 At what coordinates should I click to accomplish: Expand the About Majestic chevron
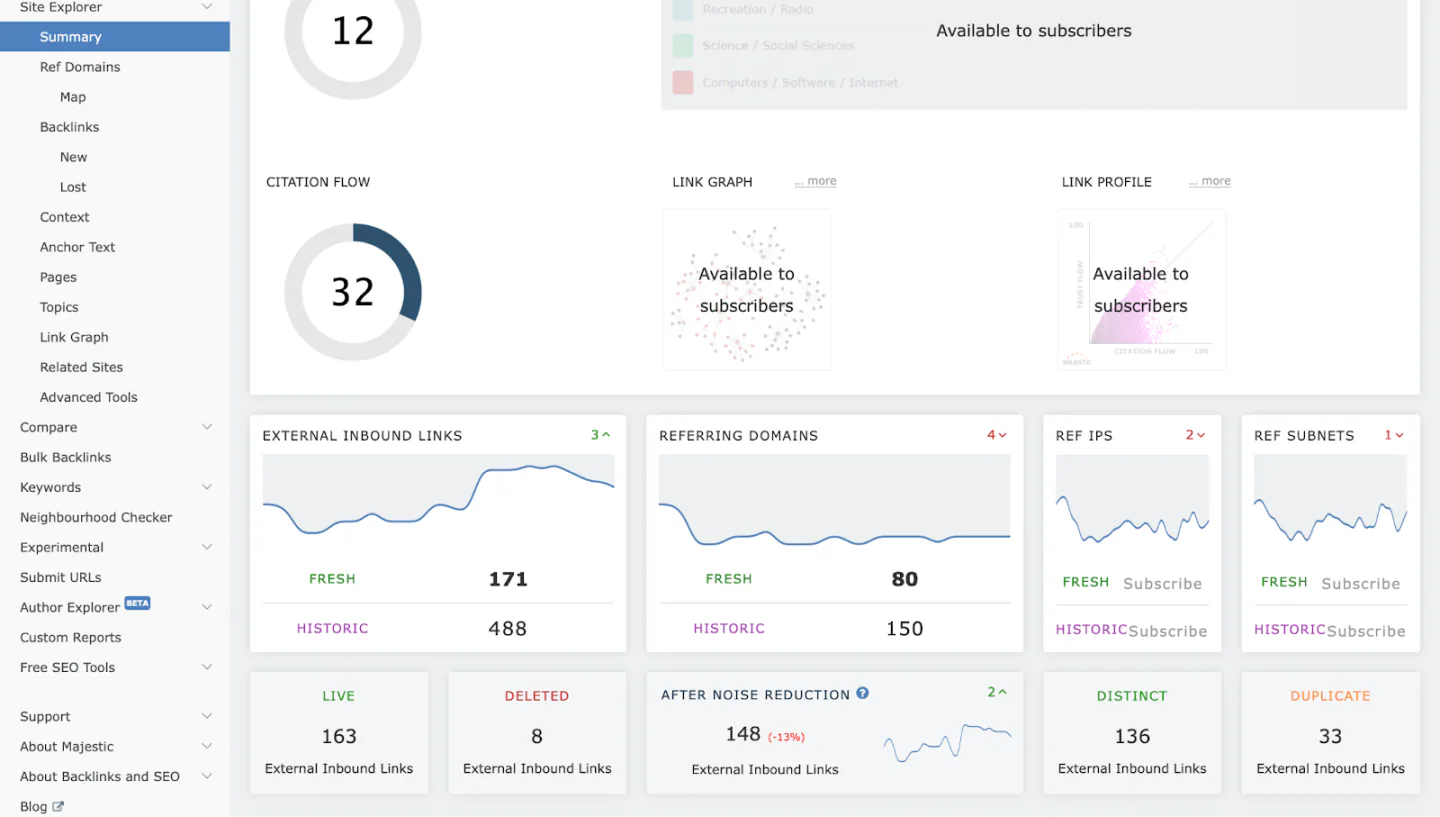[x=207, y=746]
